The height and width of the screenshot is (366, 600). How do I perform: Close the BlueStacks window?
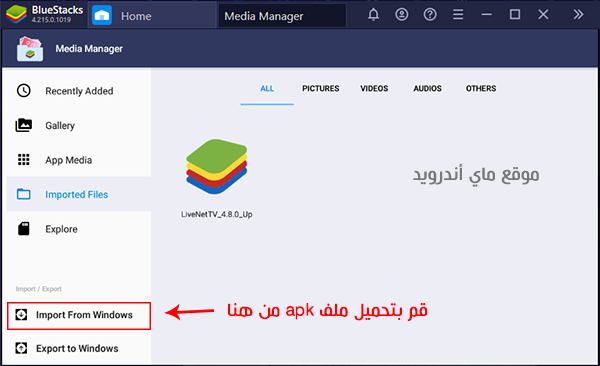pos(543,15)
